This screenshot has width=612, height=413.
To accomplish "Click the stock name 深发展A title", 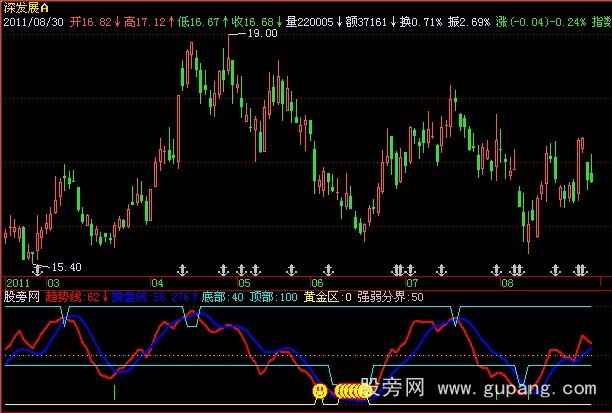I will [23, 6].
